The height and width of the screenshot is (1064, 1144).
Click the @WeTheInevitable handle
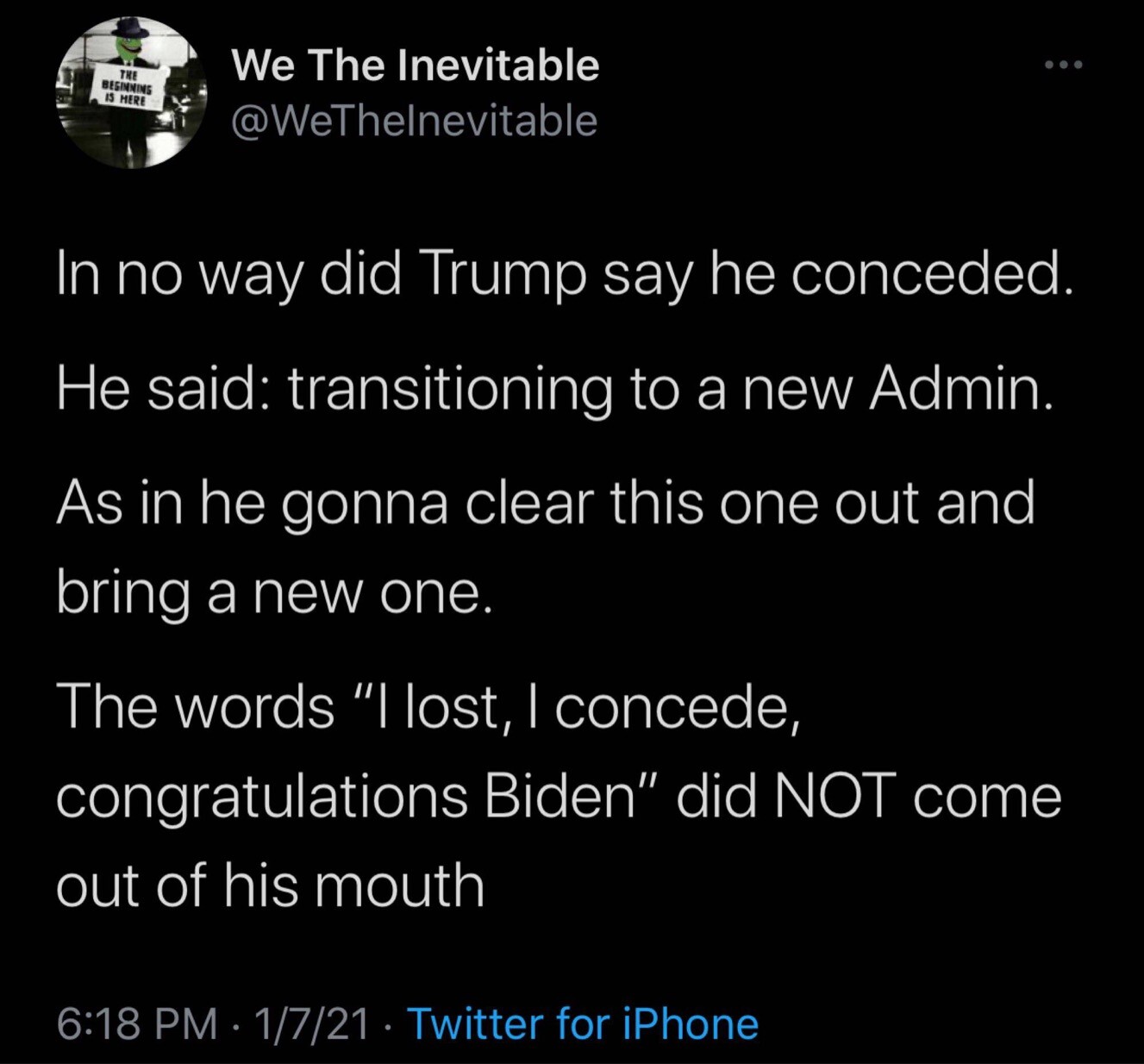[x=414, y=121]
